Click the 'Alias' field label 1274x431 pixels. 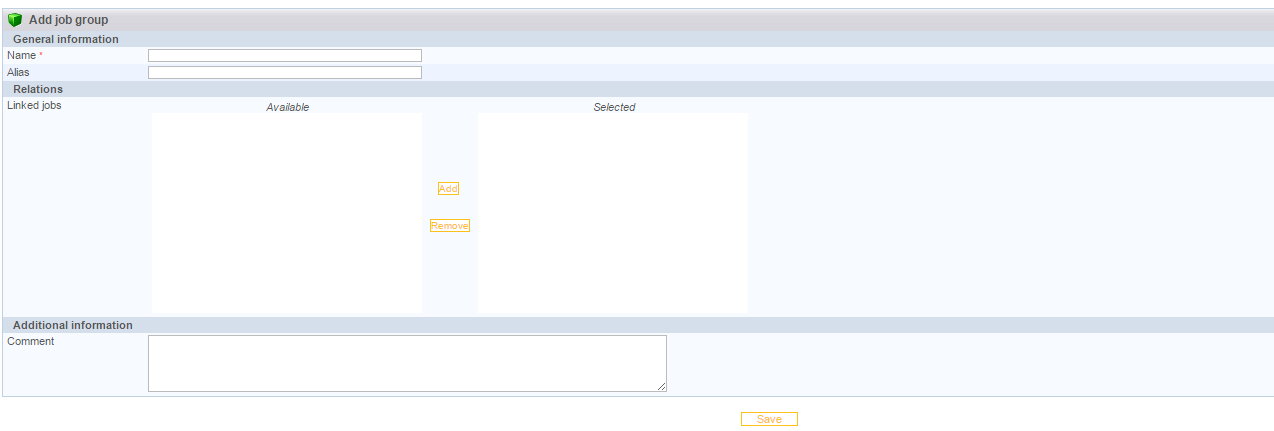19,72
